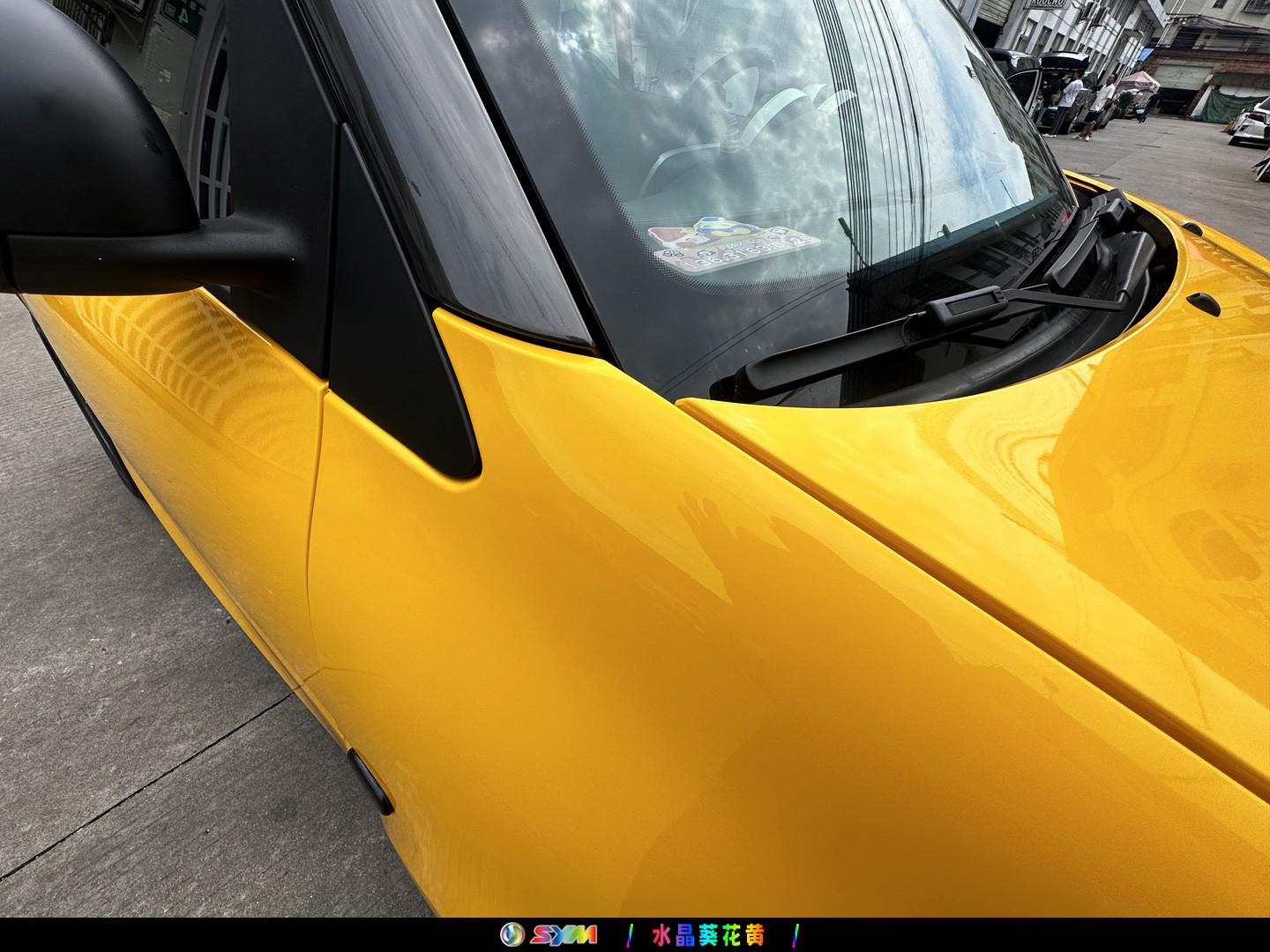Screen dimensions: 1270x952
Task: Click the rainbow text 水晶葵花黄
Action: pos(708,934)
